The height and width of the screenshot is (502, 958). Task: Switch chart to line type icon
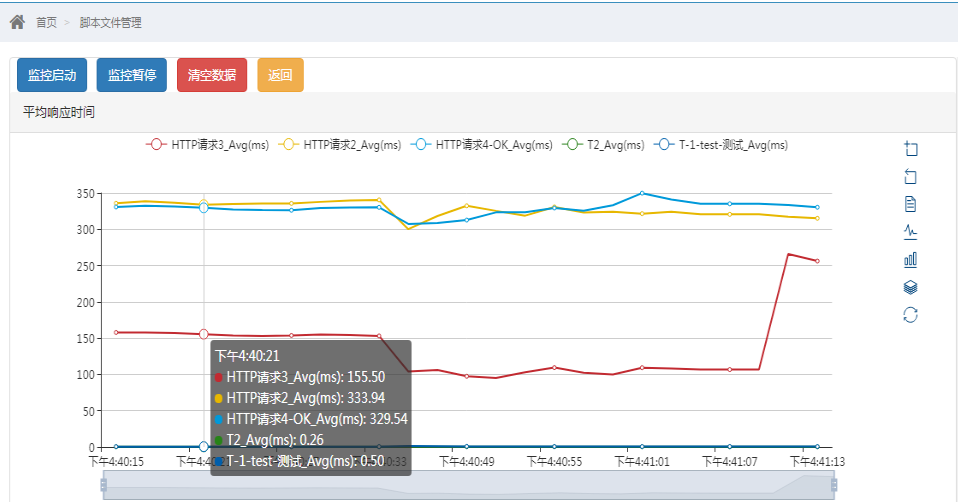[x=910, y=231]
